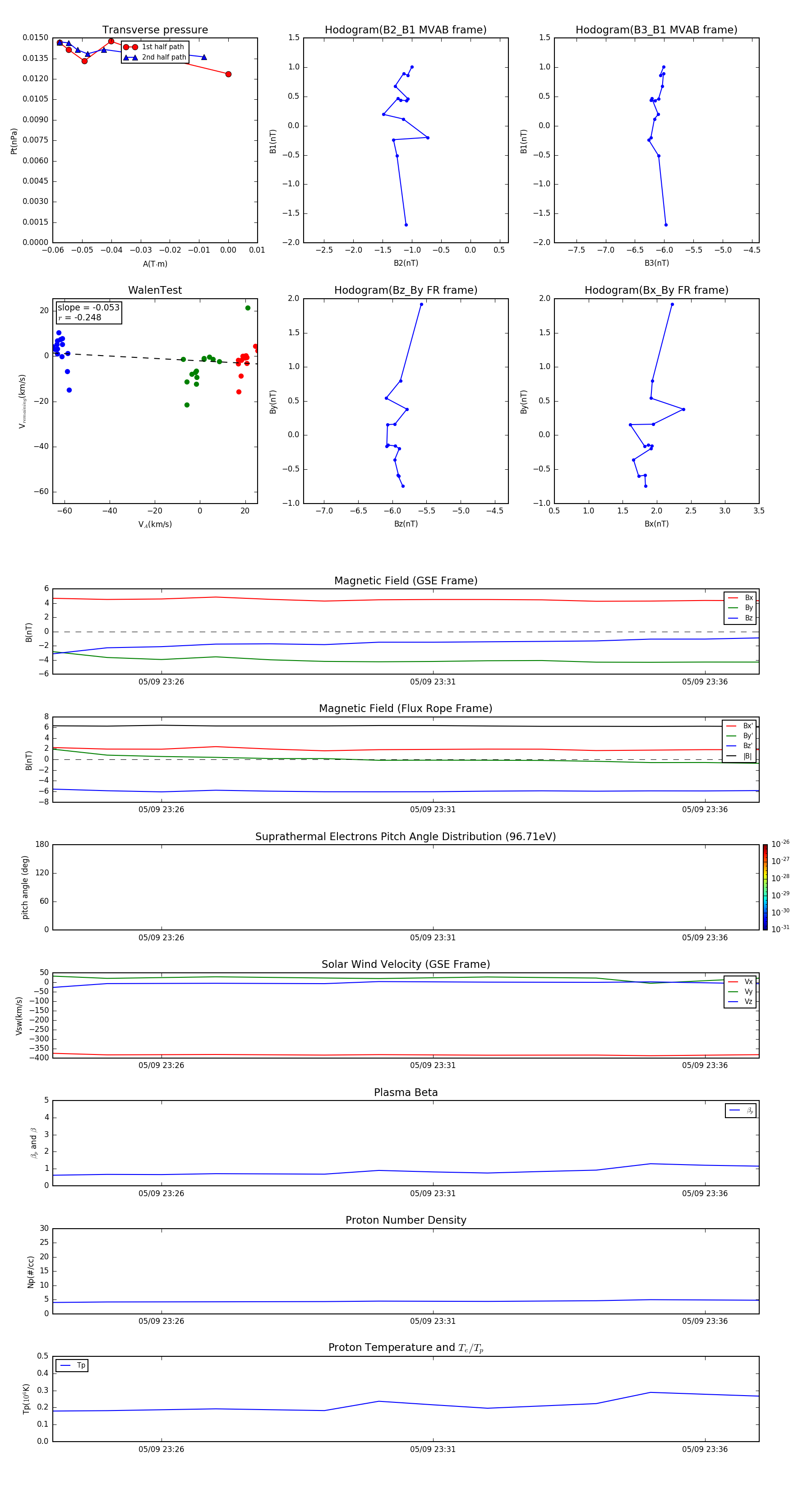Select 'Bx' in the GSE magnetic field legend
812x1489 pixels.
(740, 598)
